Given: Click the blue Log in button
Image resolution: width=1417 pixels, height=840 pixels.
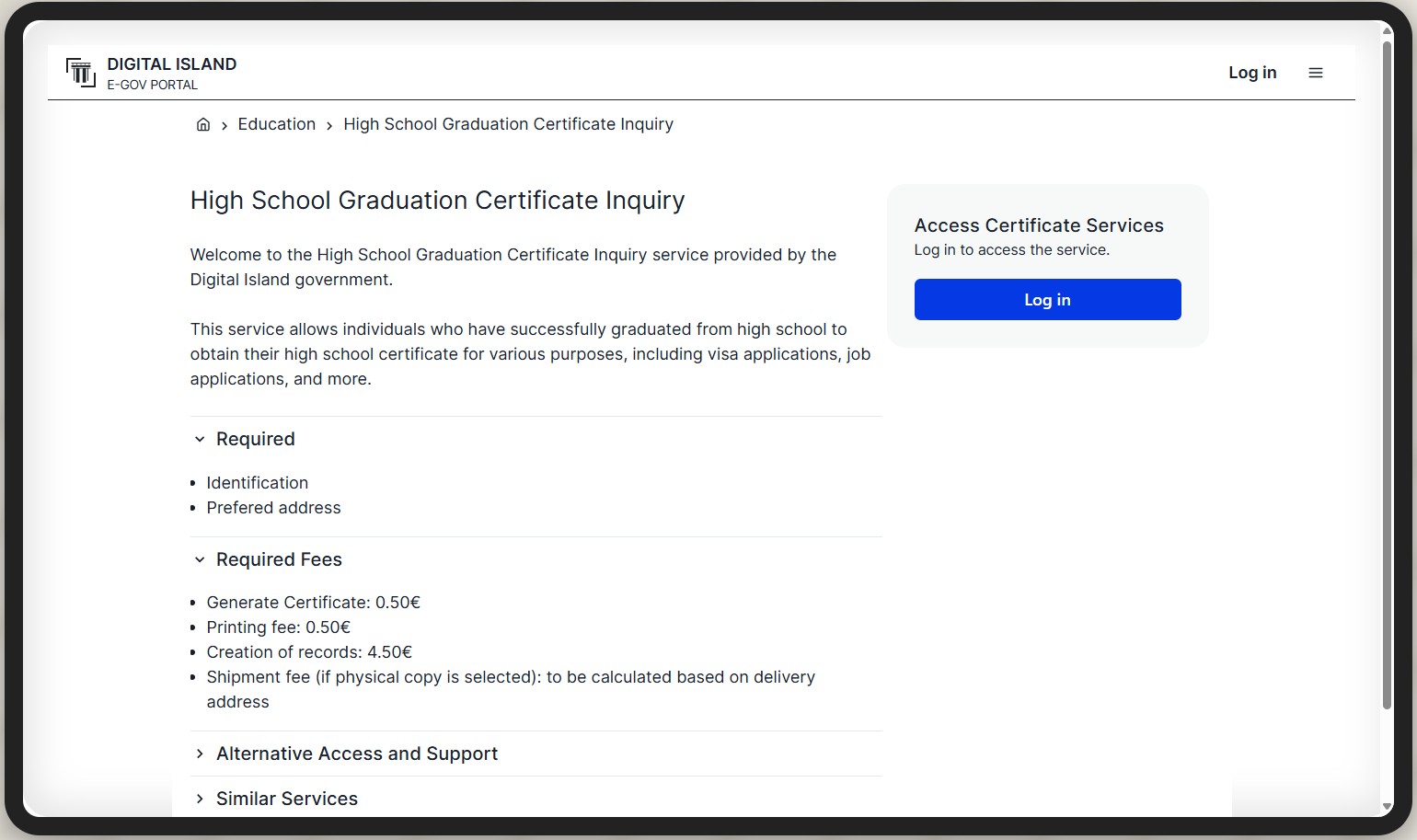Looking at the screenshot, I should point(1047,300).
